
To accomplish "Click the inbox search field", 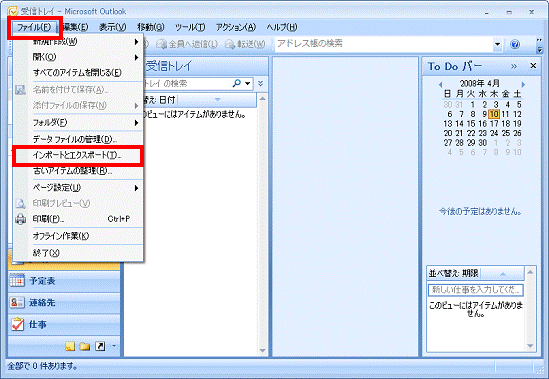I will coord(188,83).
